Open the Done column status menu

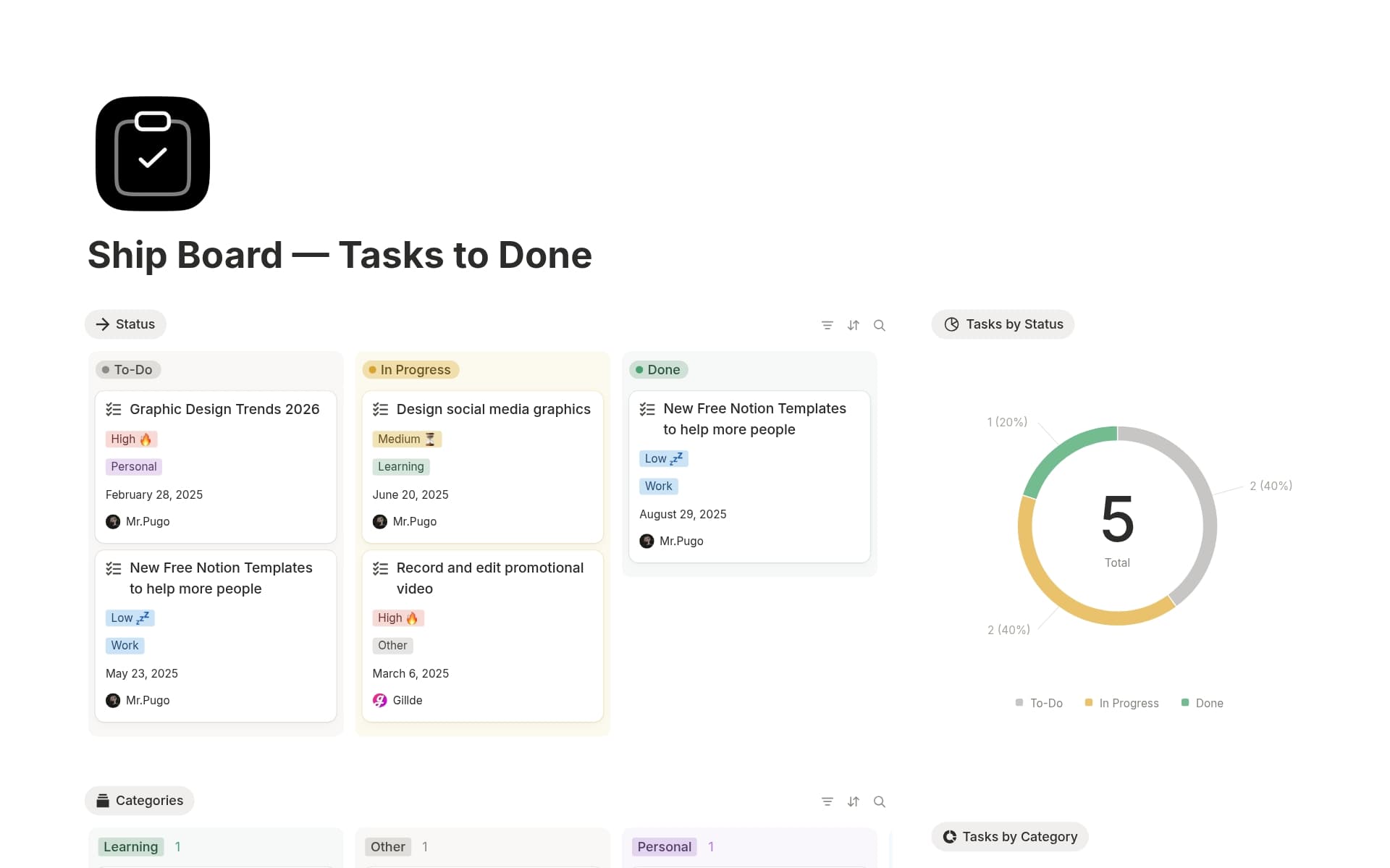[658, 369]
